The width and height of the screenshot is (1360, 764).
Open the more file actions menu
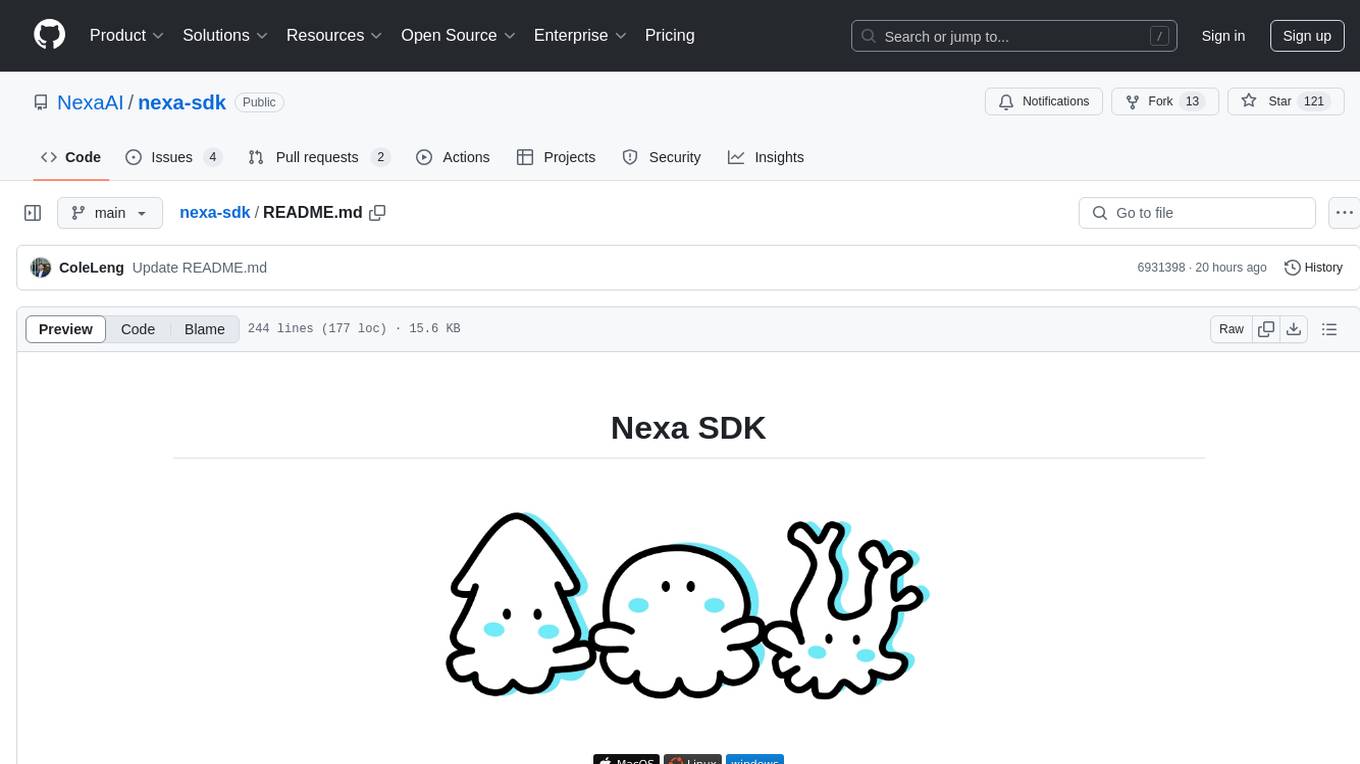[x=1344, y=213]
